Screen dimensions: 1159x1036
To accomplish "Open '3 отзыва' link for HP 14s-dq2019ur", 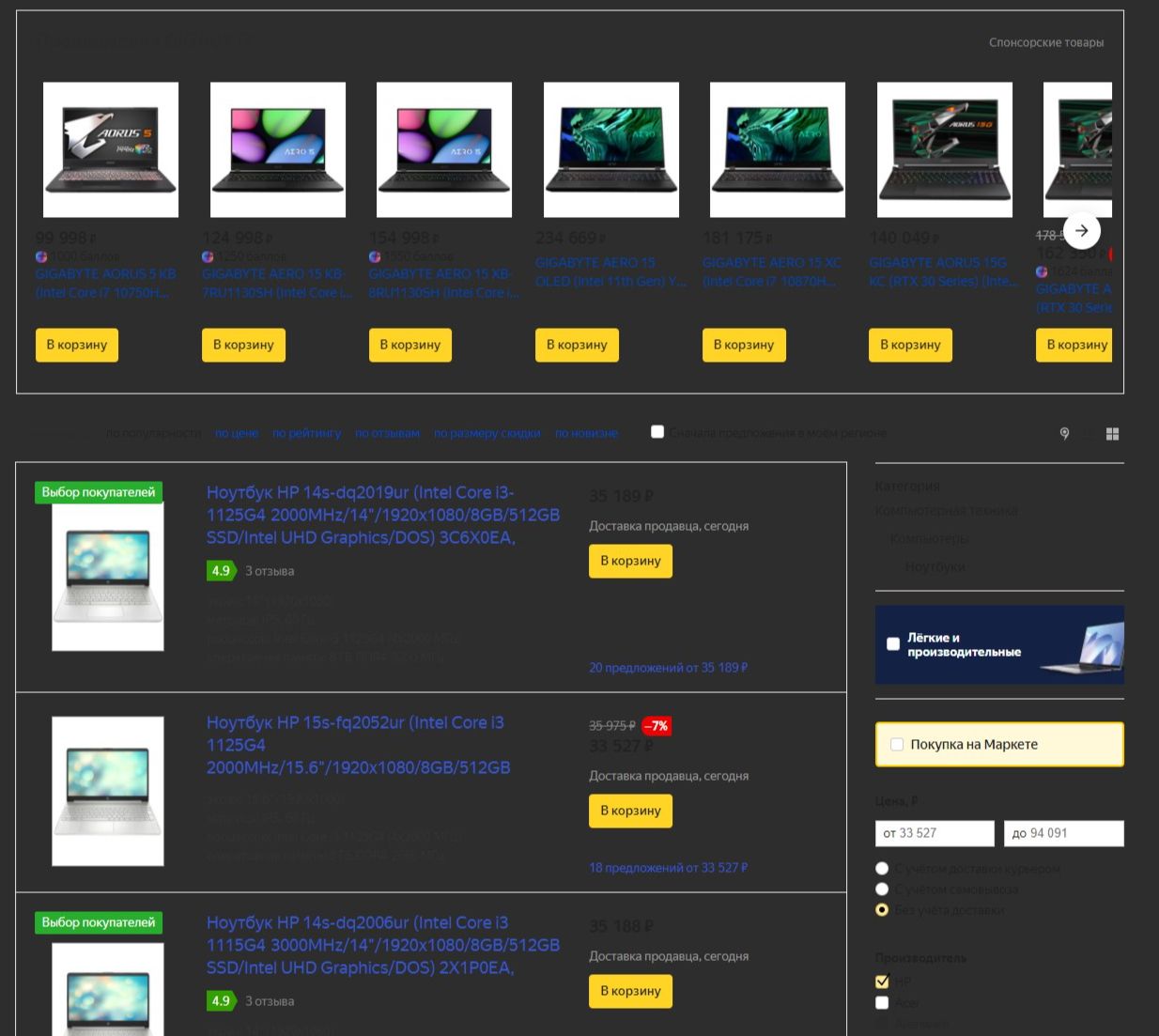I will [x=270, y=570].
